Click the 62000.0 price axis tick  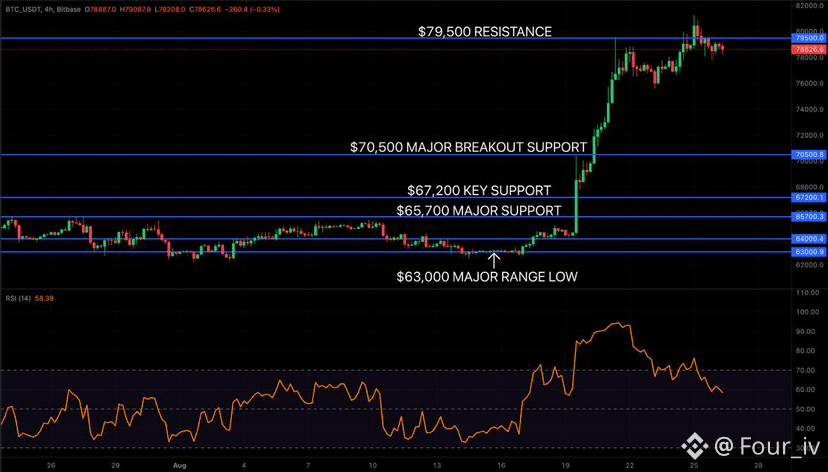(x=810, y=265)
